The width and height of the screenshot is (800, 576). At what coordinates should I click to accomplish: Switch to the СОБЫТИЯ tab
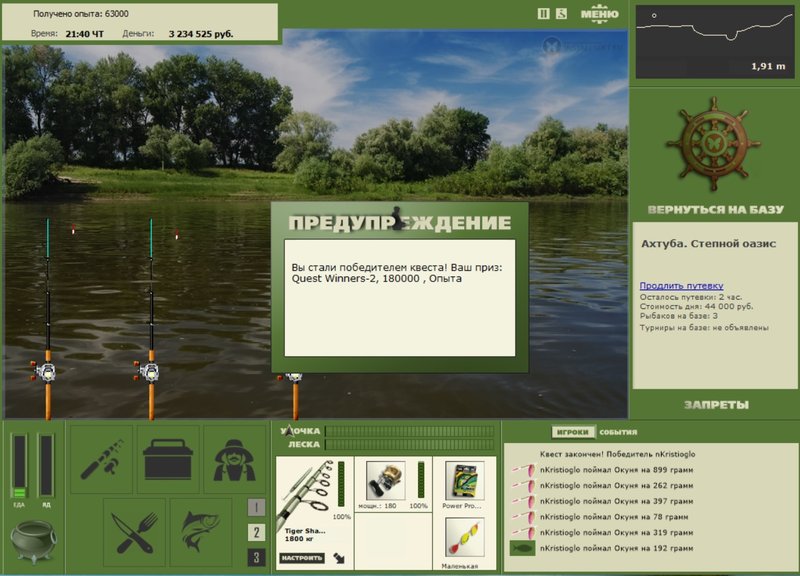tap(618, 432)
